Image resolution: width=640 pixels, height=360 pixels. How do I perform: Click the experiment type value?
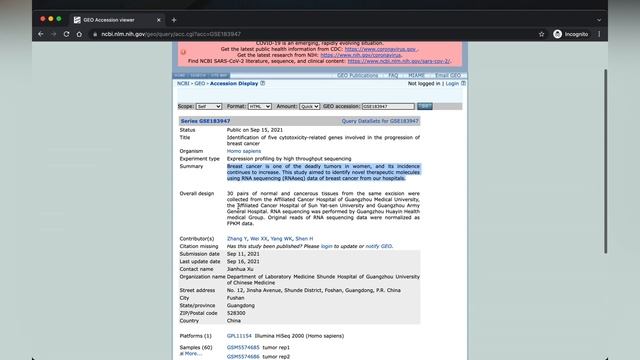[x=289, y=159]
